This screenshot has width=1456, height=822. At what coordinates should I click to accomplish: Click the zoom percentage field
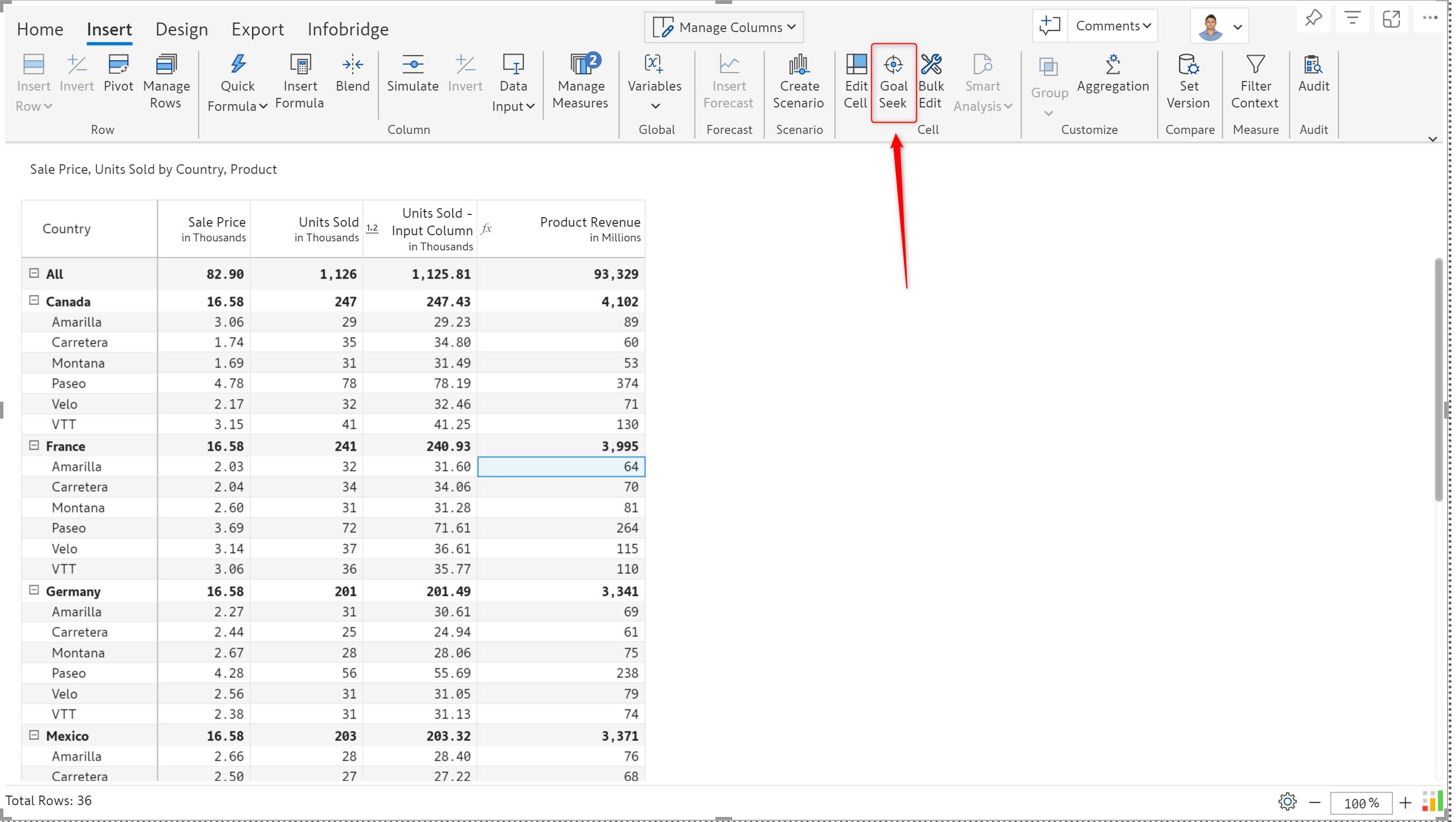tap(1361, 803)
